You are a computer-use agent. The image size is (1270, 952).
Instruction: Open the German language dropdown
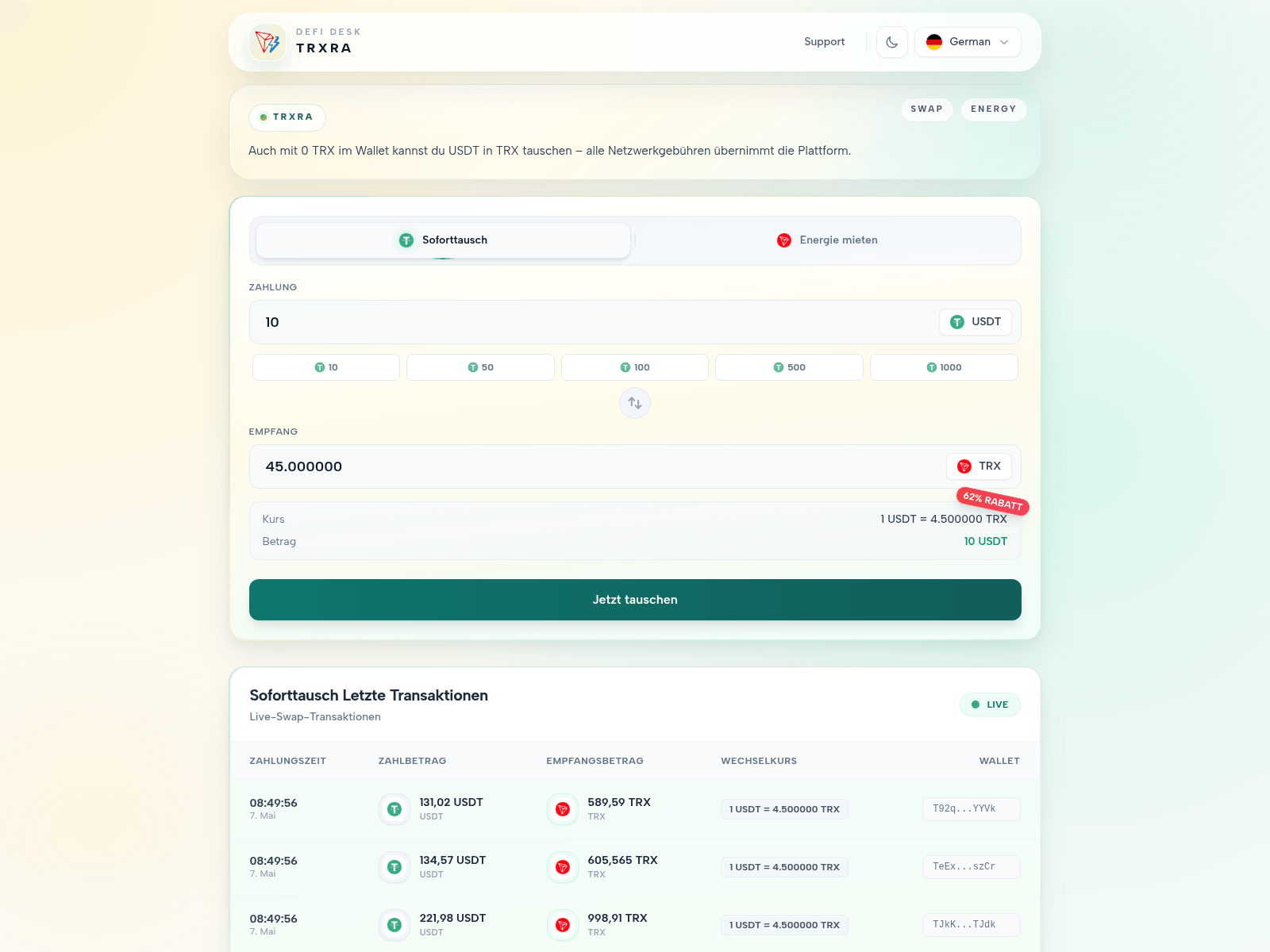(968, 42)
